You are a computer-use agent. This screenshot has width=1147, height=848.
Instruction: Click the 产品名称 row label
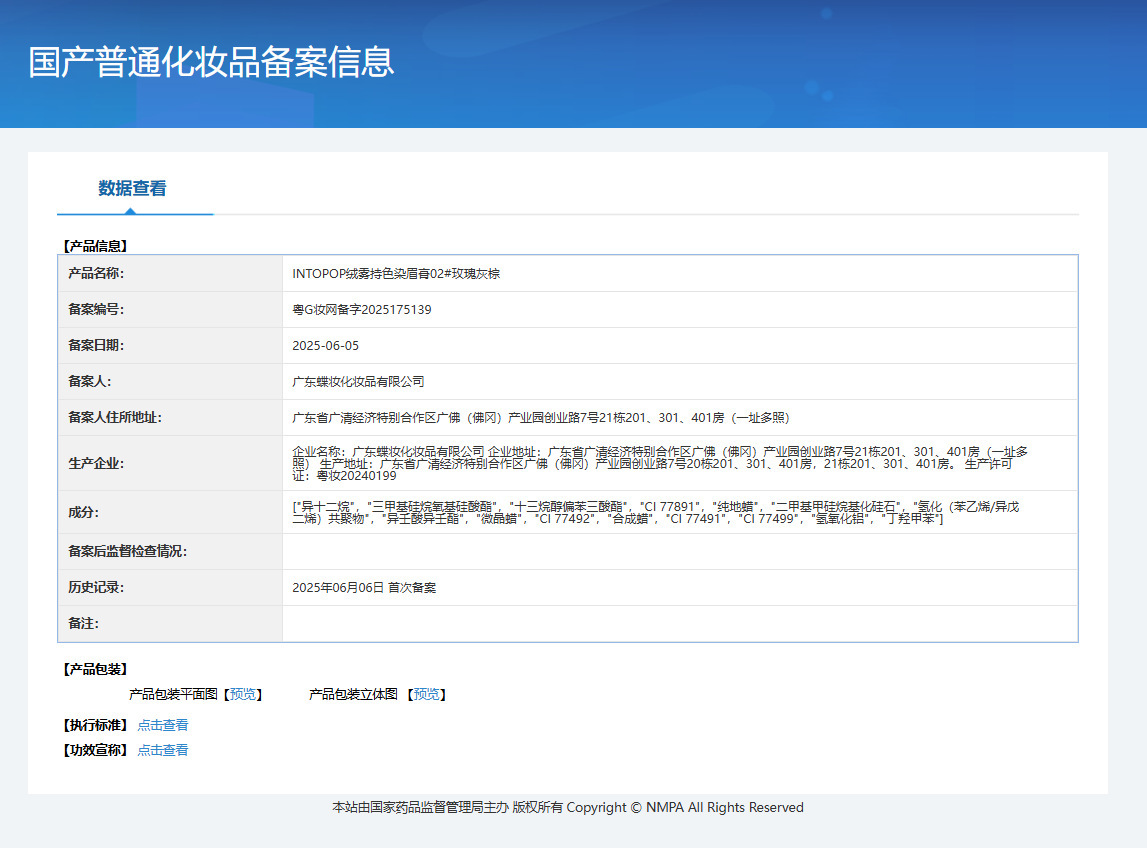click(96, 274)
